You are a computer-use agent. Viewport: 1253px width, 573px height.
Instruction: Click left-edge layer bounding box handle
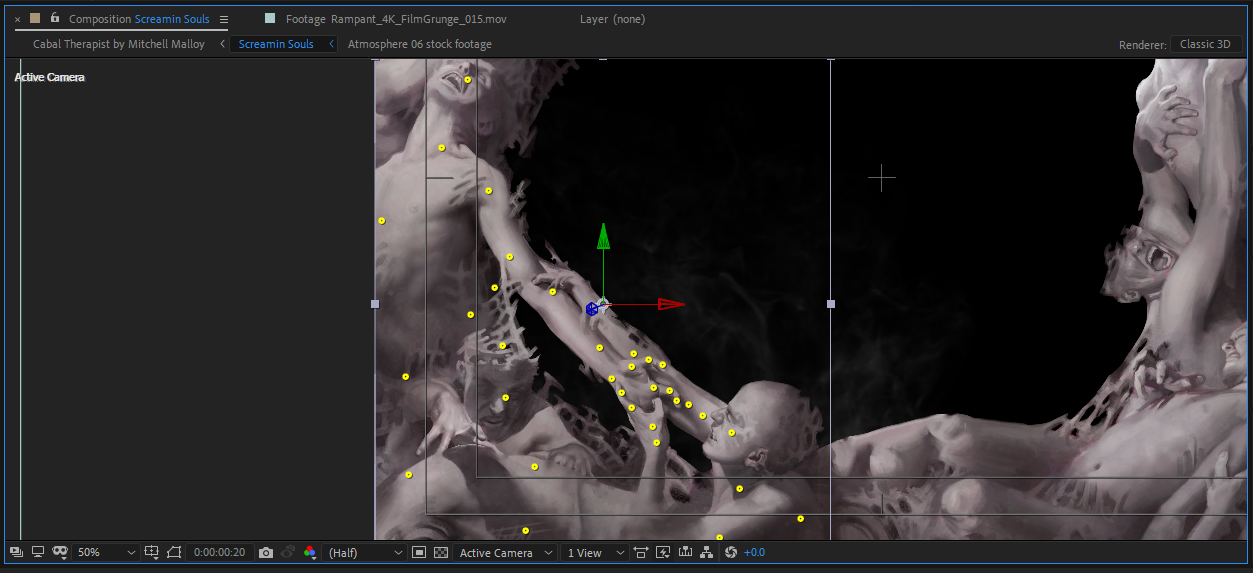[375, 304]
